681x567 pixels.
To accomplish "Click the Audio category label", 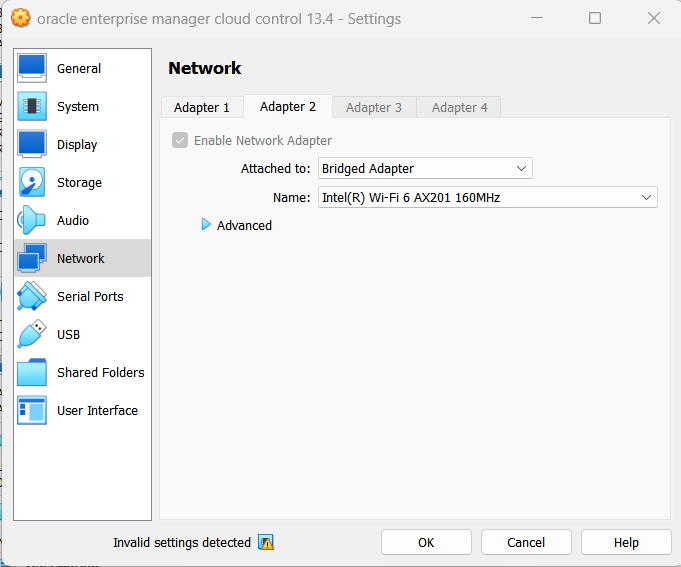I will coord(73,221).
